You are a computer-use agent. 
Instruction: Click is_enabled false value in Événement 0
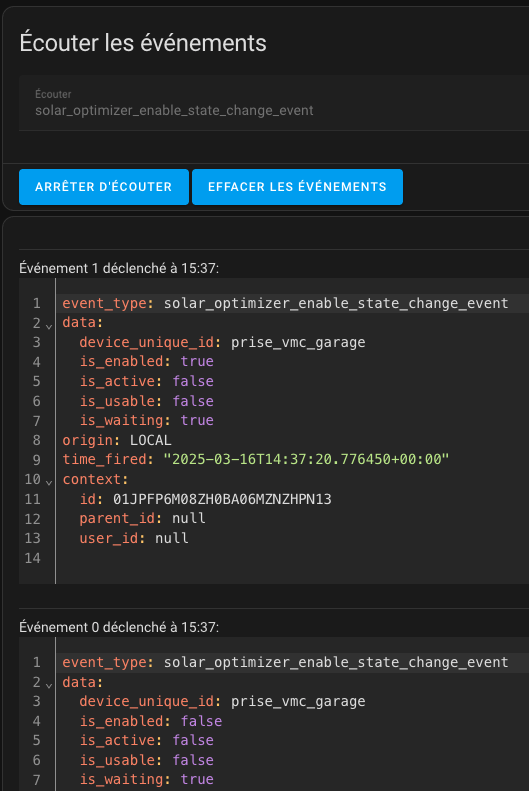(x=201, y=721)
